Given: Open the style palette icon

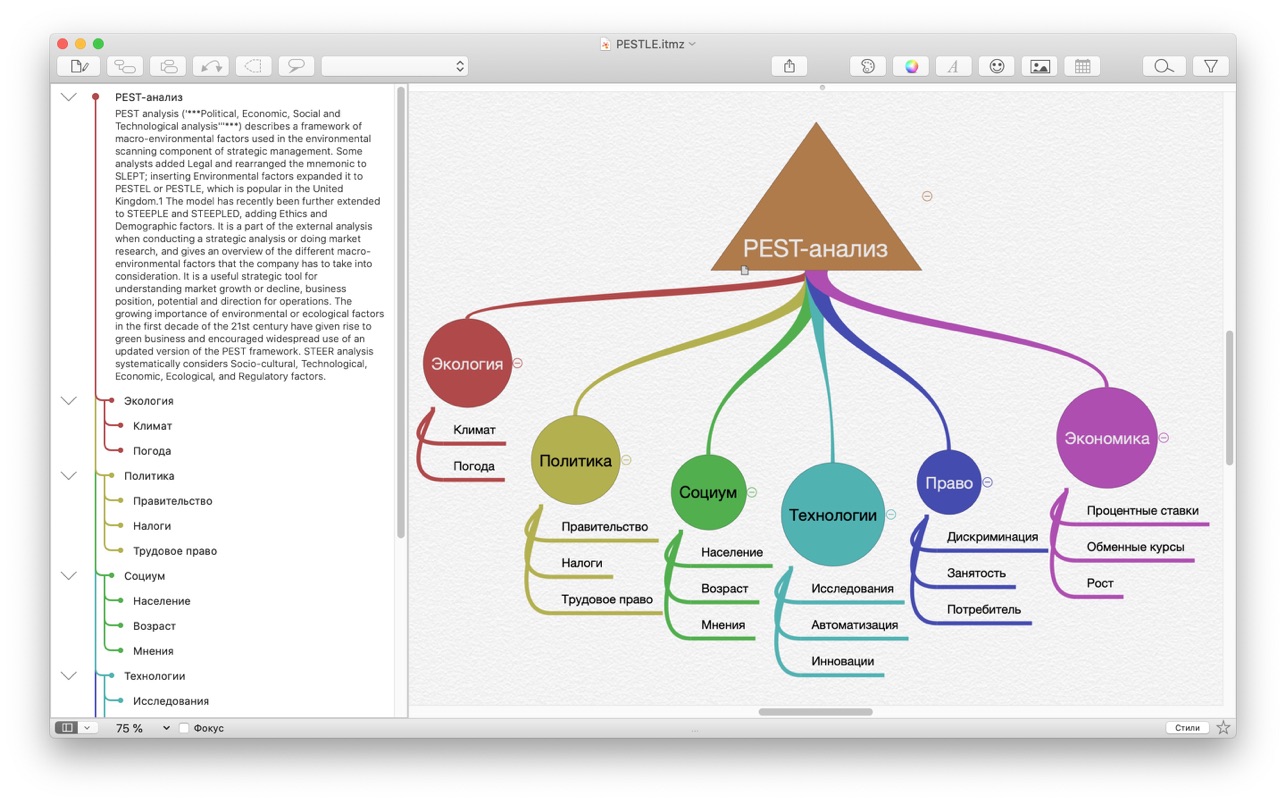Looking at the screenshot, I should click(867, 66).
